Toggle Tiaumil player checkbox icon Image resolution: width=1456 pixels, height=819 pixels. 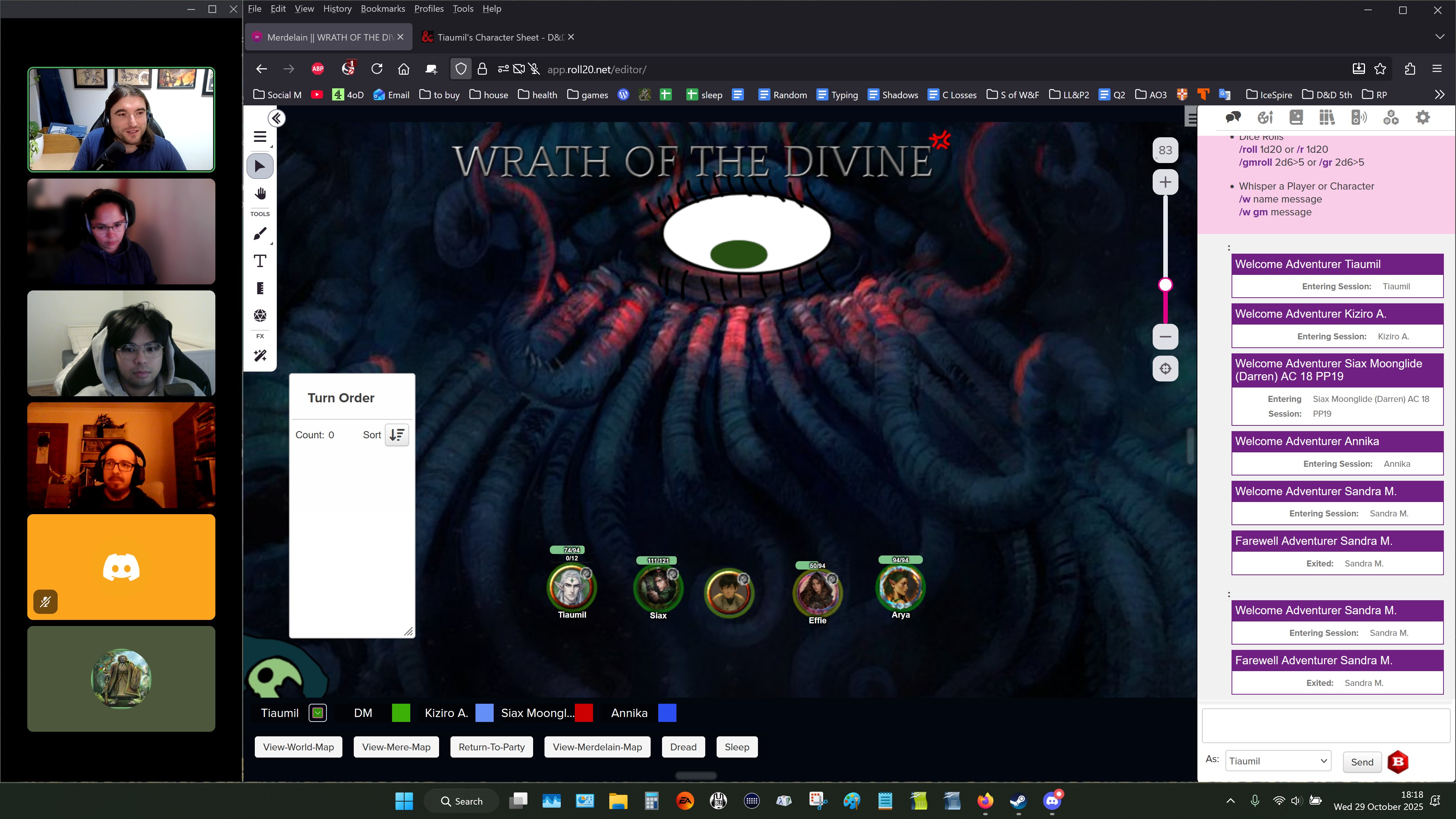(x=318, y=713)
